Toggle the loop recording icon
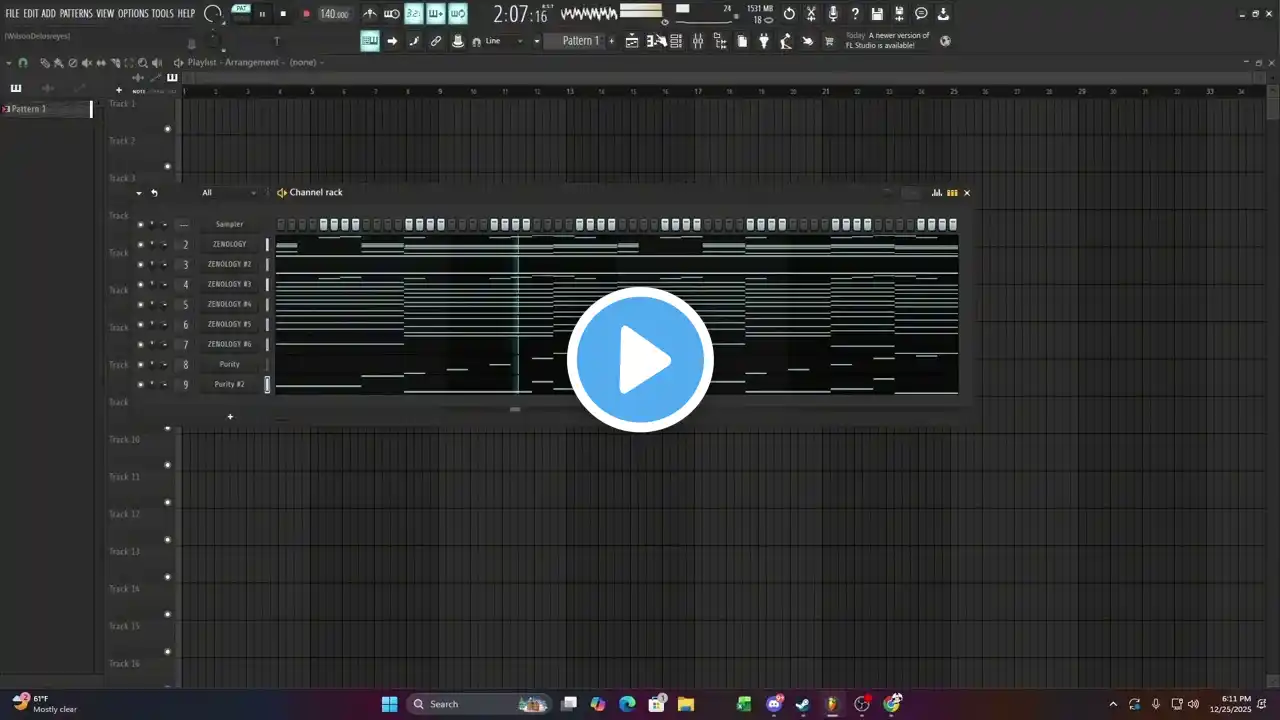Image resolution: width=1280 pixels, height=720 pixels. [x=458, y=14]
